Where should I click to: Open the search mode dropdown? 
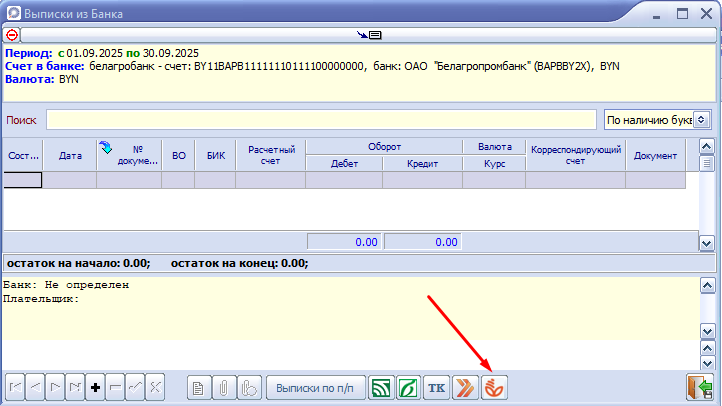point(657,120)
